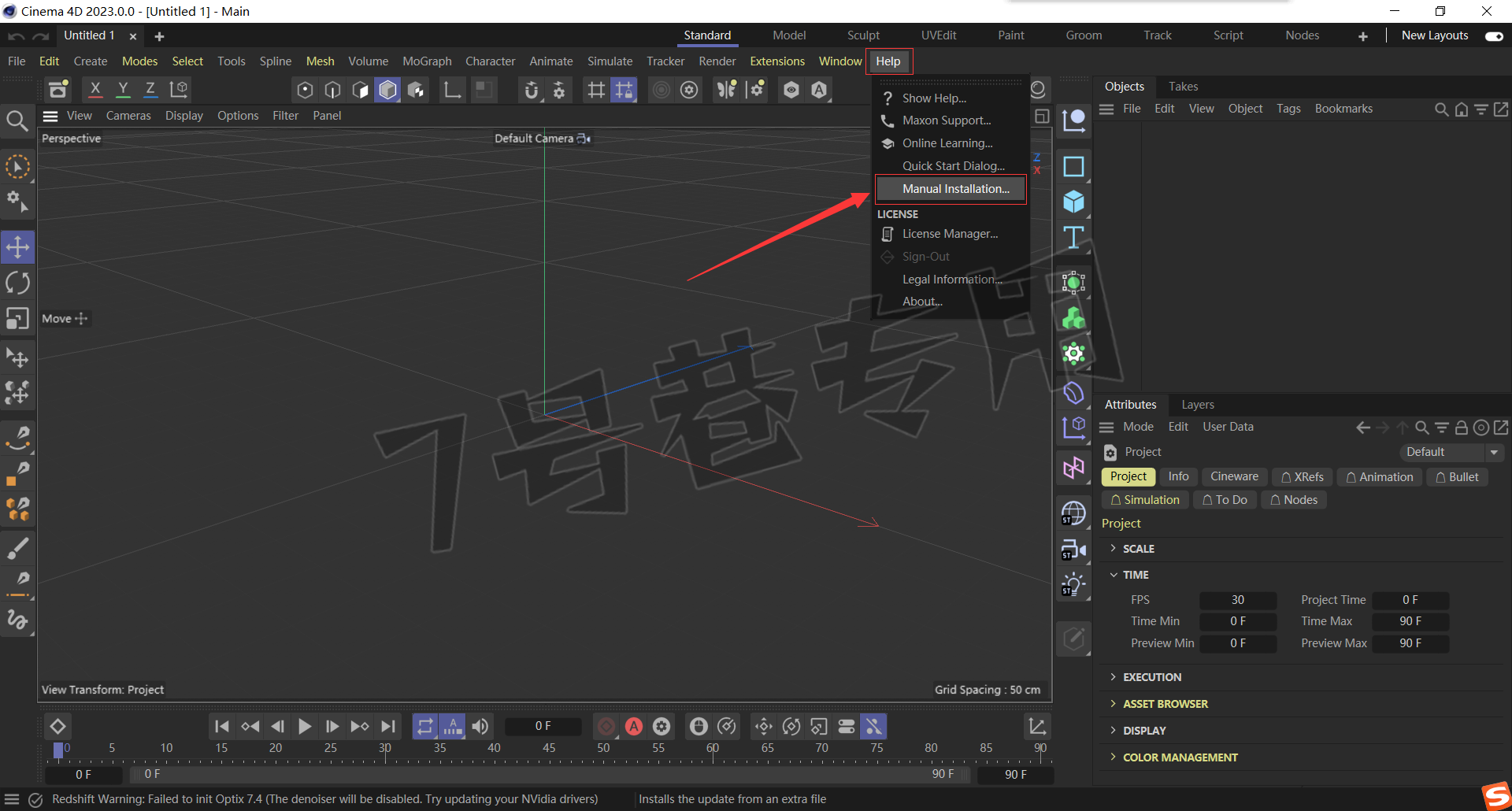1512x811 pixels.
Task: Add a Null object from side palette
Action: [1073, 120]
